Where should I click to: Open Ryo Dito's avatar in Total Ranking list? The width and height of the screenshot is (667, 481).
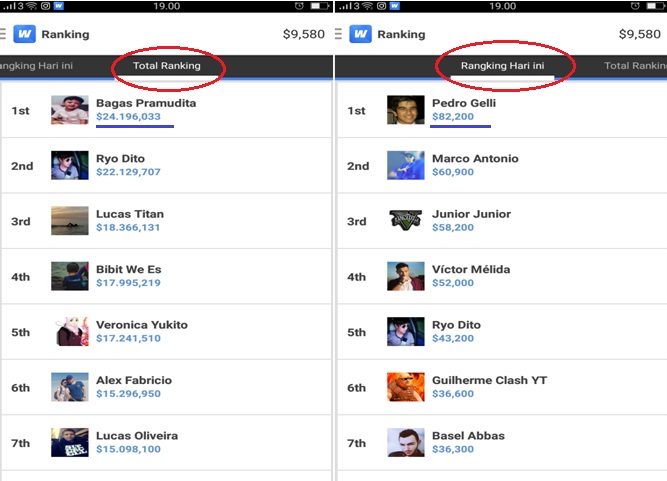pyautogui.click(x=70, y=165)
